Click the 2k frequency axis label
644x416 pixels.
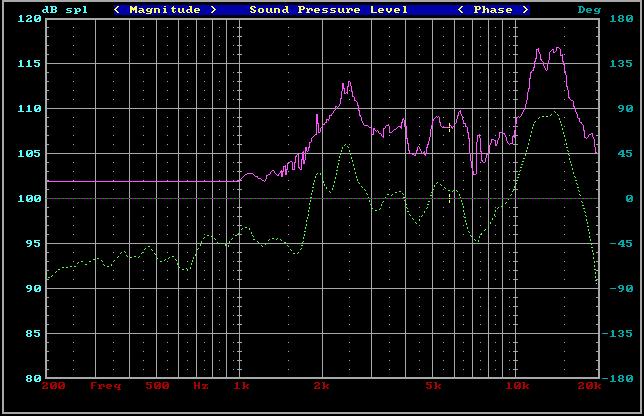click(x=322, y=386)
